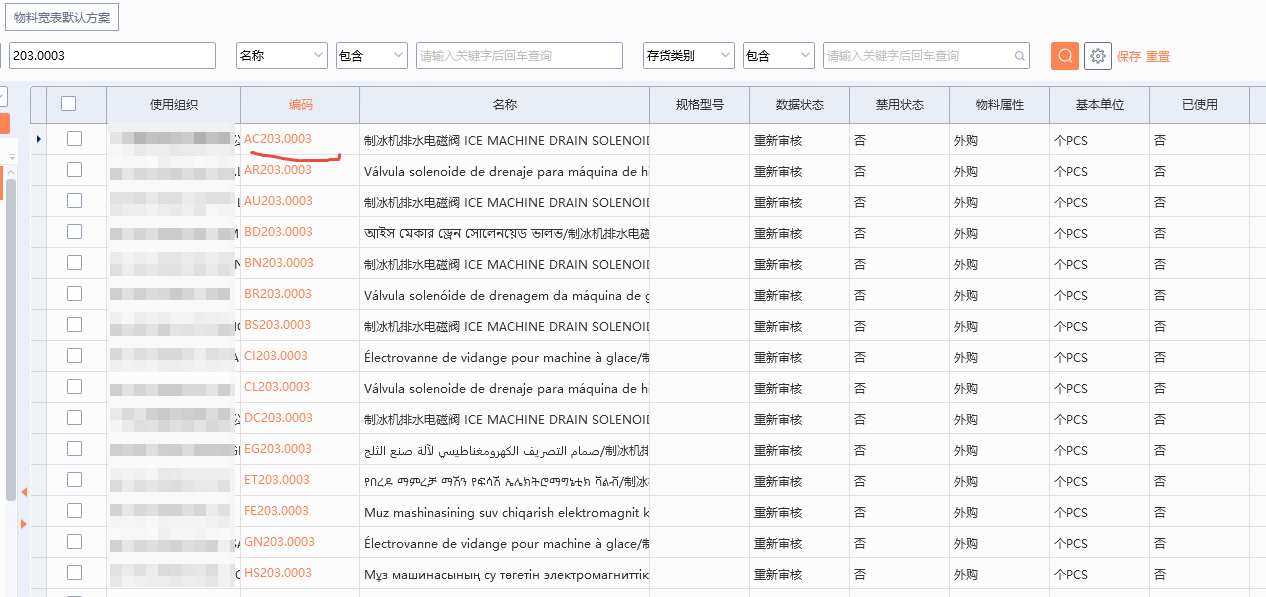
Task: Open the 名称 field dropdown
Action: tap(282, 56)
